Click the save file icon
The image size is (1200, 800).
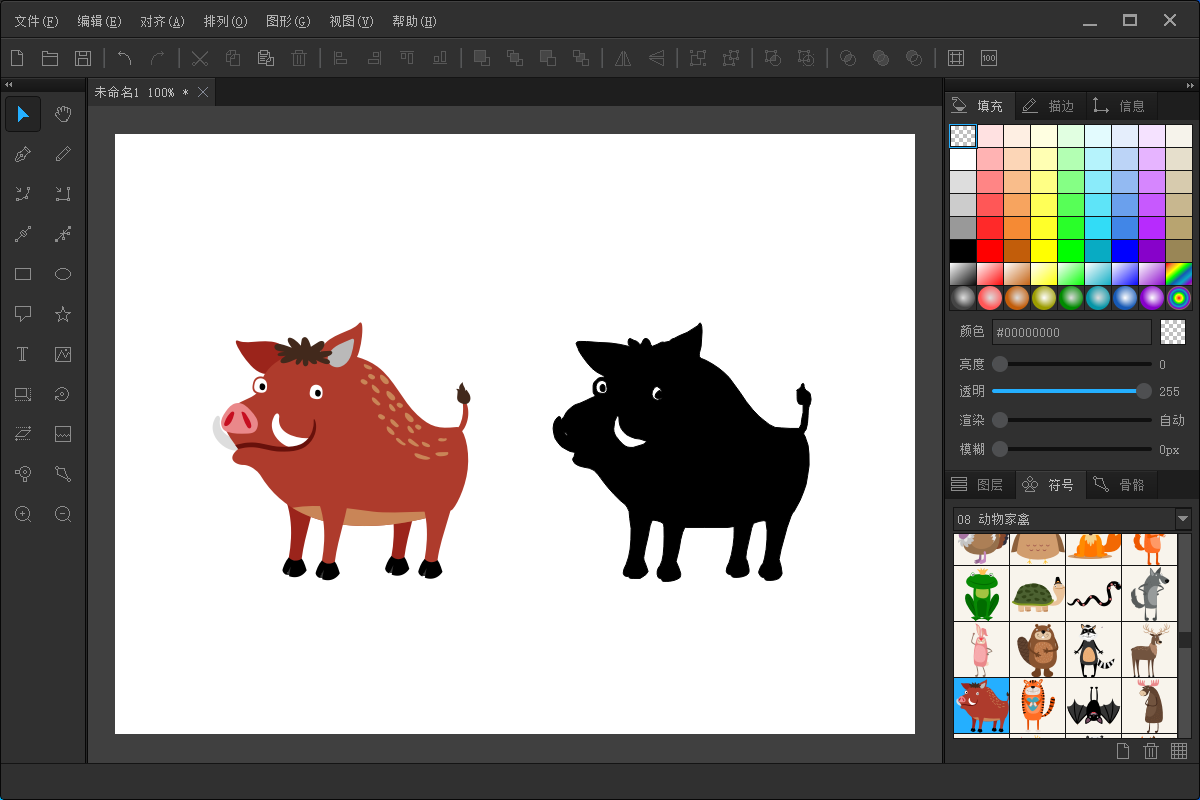coord(83,58)
